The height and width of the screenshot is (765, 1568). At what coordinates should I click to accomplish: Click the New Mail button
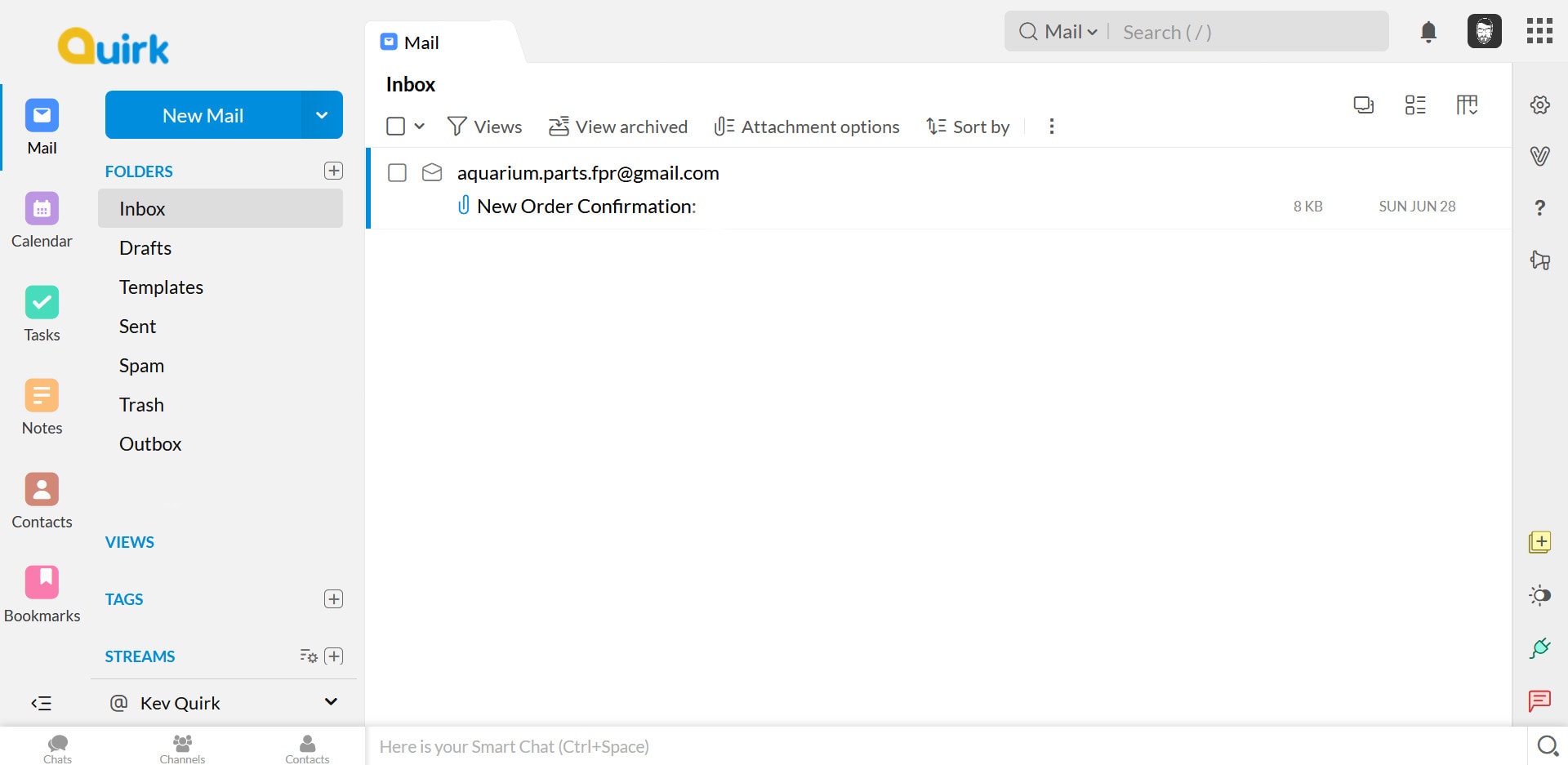(203, 115)
